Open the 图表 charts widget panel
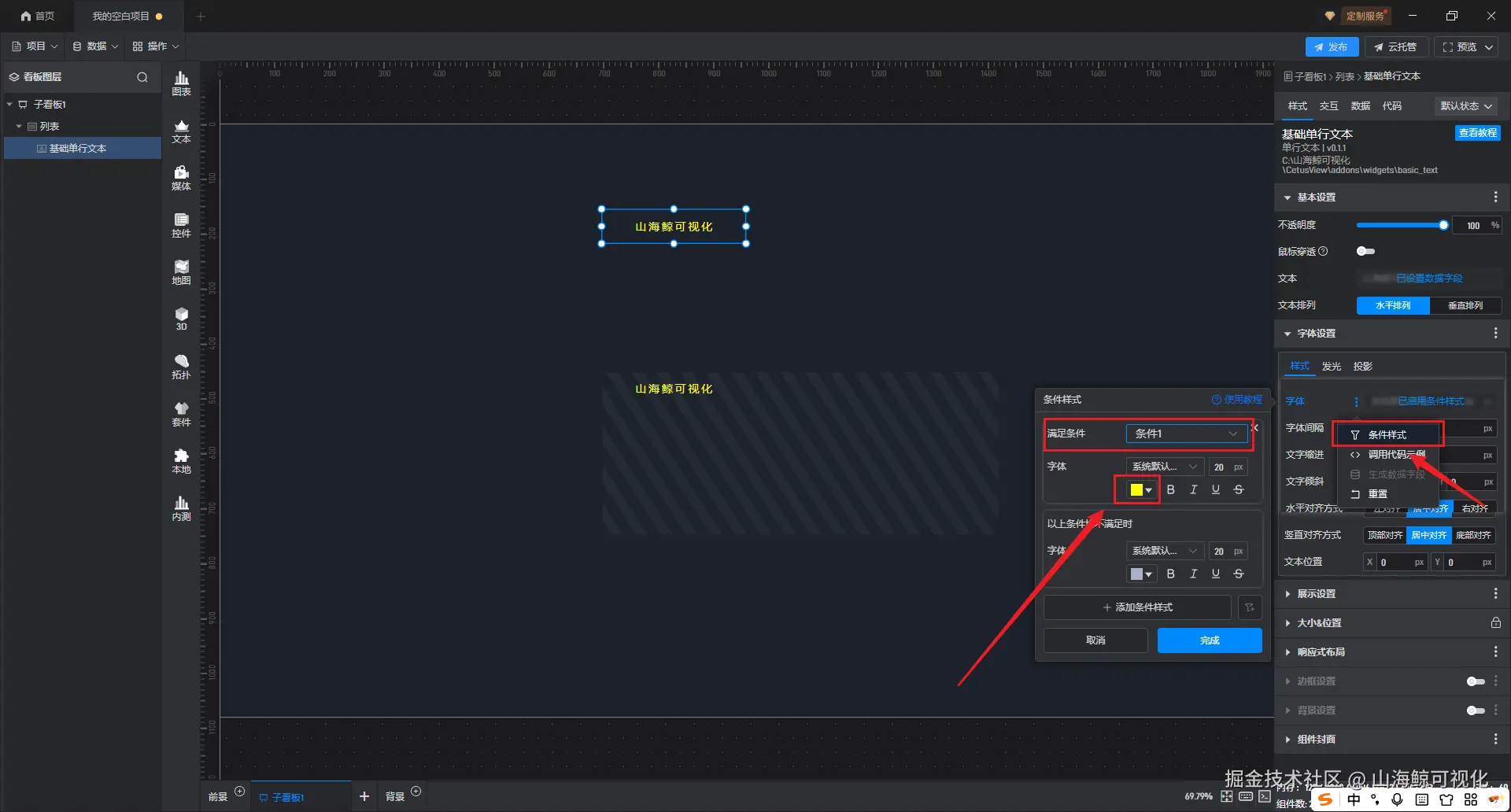The width and height of the screenshot is (1511, 812). click(181, 83)
